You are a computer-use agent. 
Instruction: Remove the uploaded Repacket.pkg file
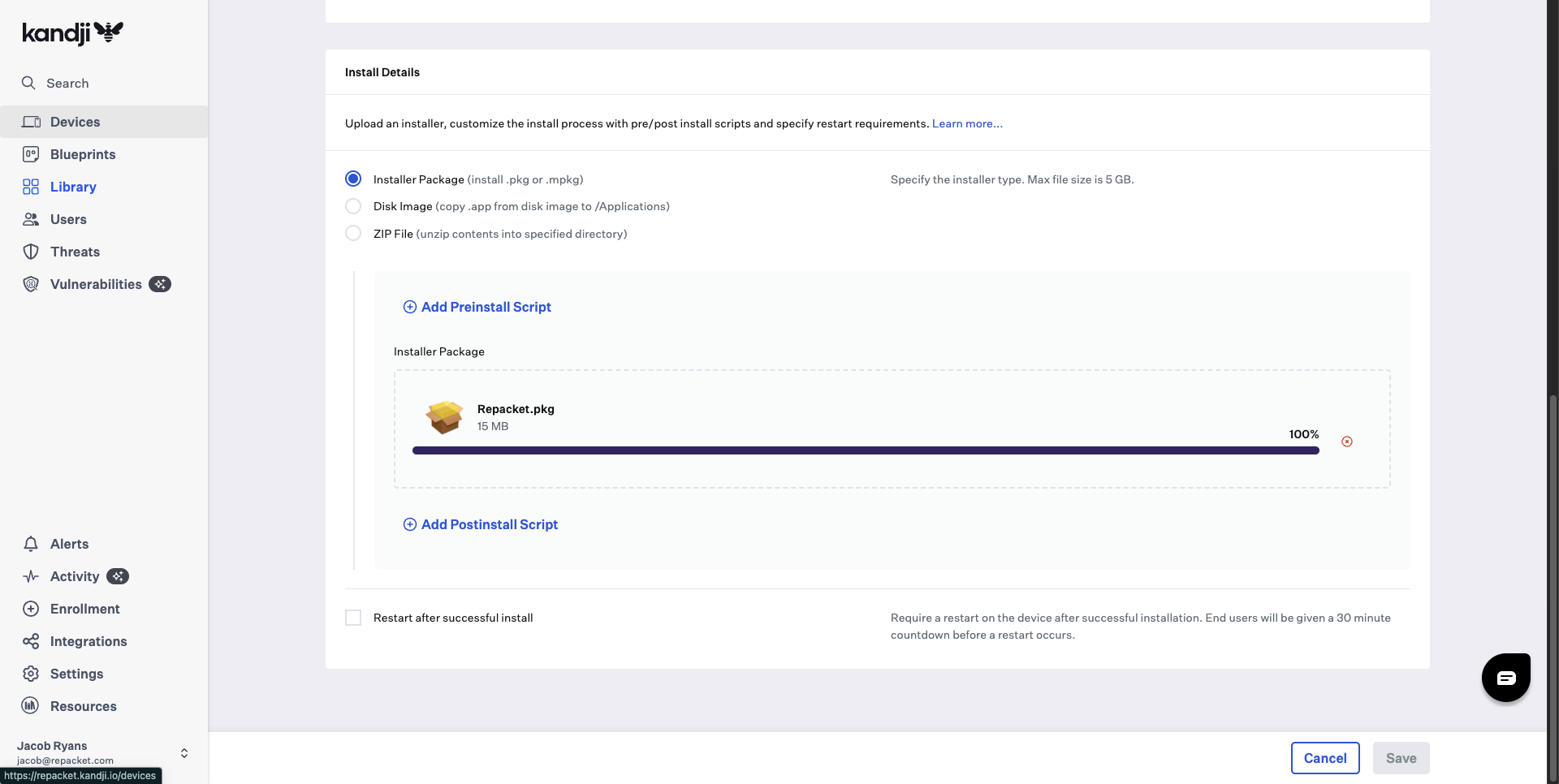[x=1347, y=442]
